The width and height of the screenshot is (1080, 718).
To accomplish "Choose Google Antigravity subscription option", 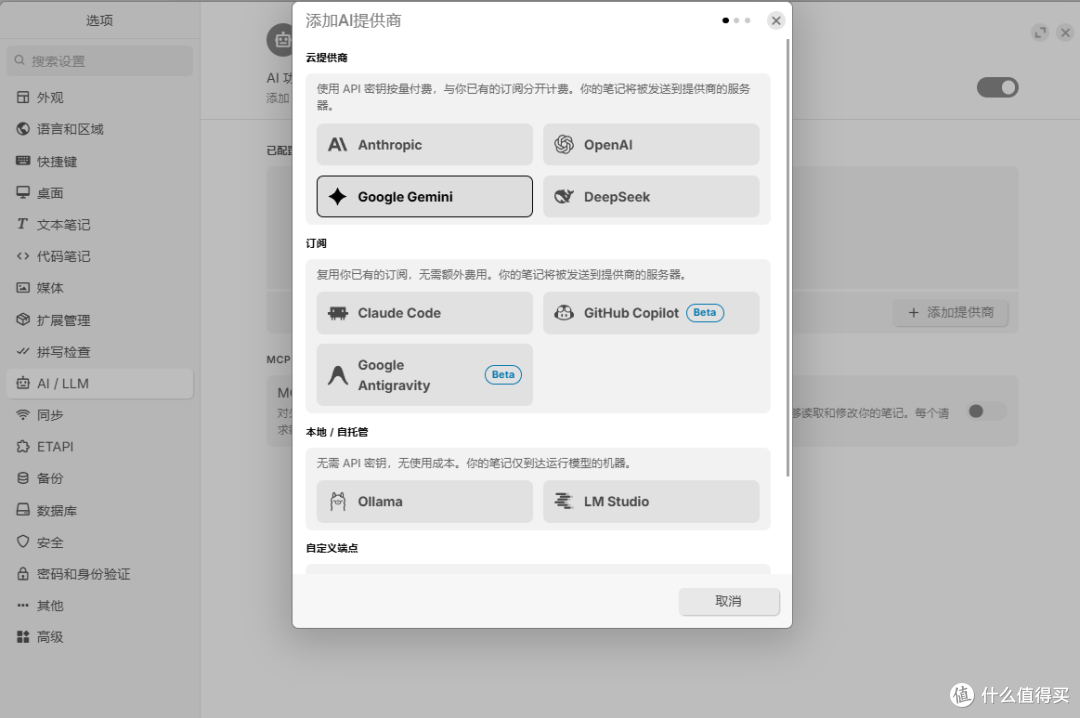I will coord(424,375).
